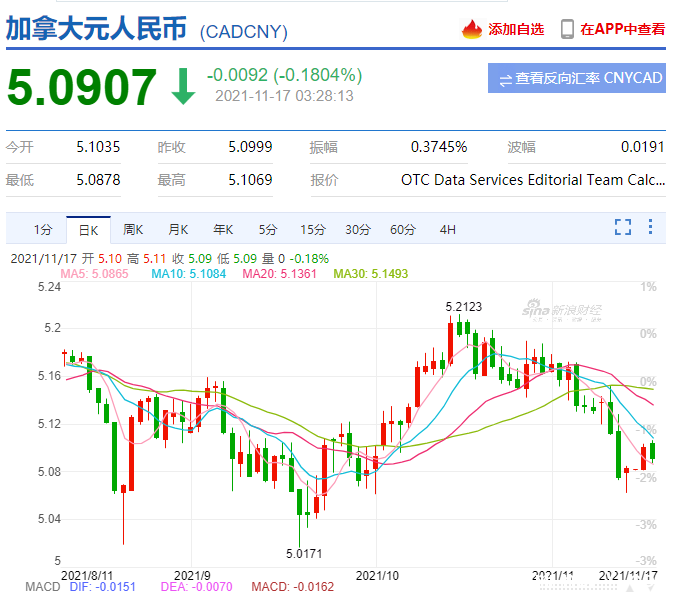Click the 今开 value 5.1035
673x595 pixels.
(x=98, y=147)
